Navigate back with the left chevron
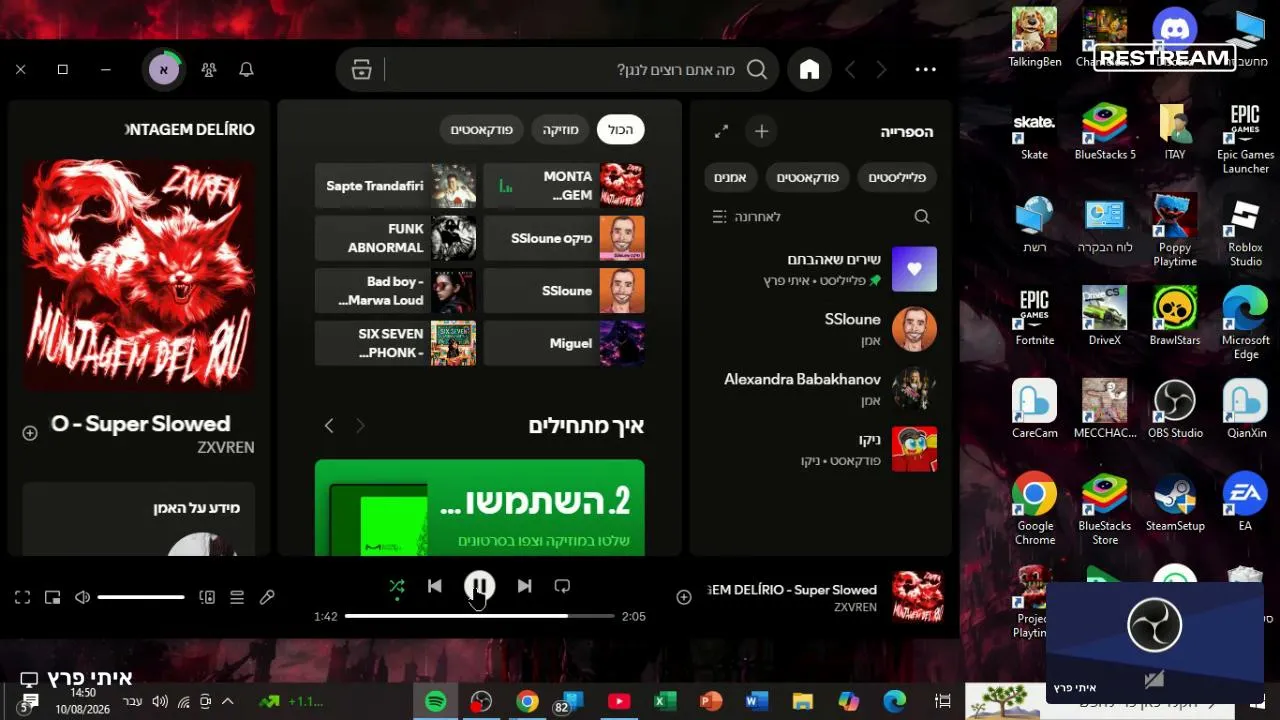Image resolution: width=1280 pixels, height=720 pixels. [850, 69]
